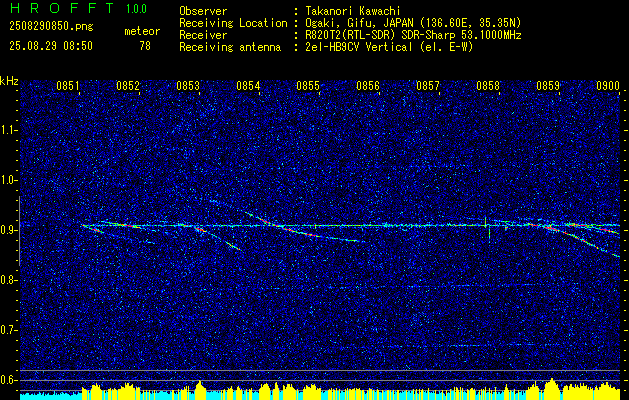
Task: Select the filename 2508290850.png
Action: (x=51, y=26)
